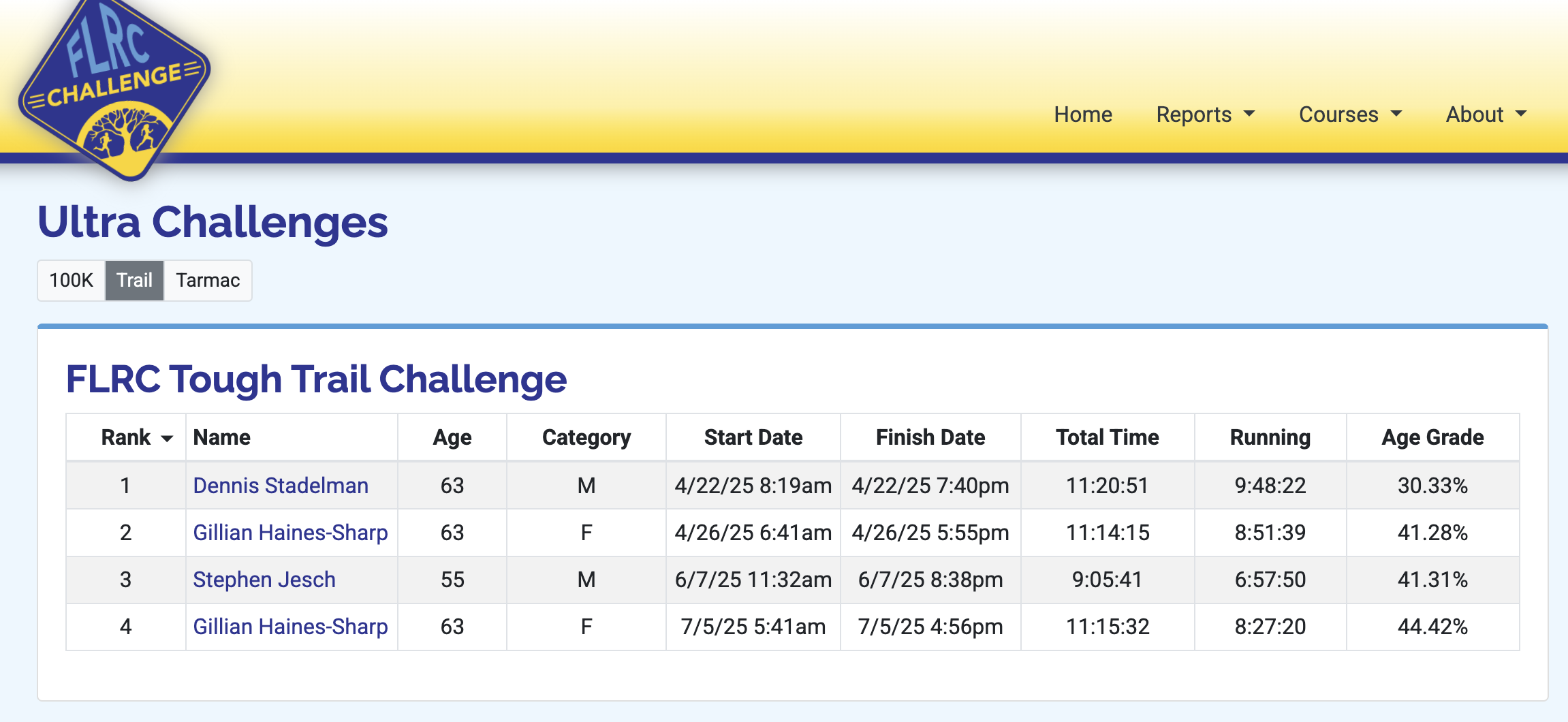
Task: Select the Trail challenge toggle
Action: [x=134, y=280]
